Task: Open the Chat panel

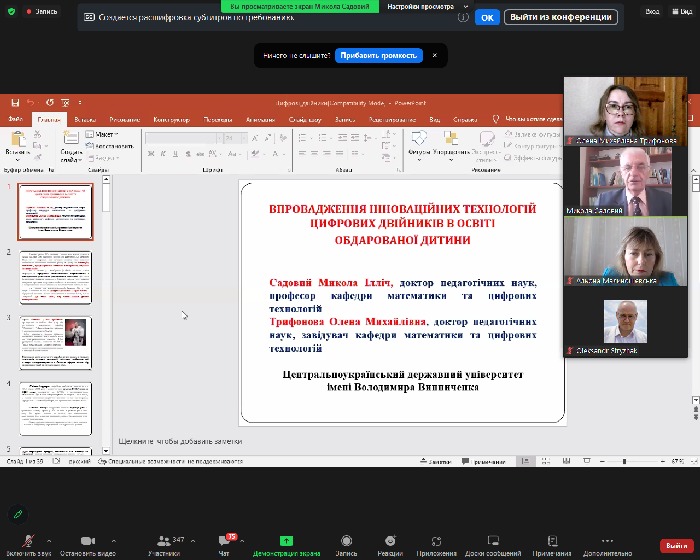Action: tap(224, 541)
